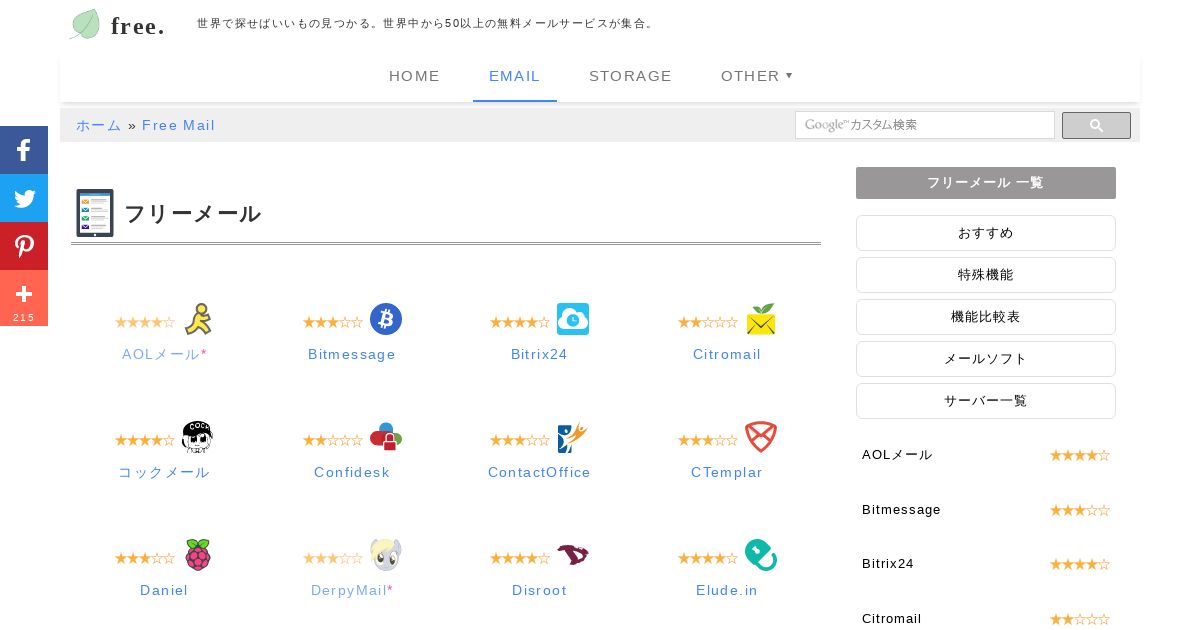Click the Cock mail face icon
Viewport: 1200px width, 630px height.
coord(197,437)
